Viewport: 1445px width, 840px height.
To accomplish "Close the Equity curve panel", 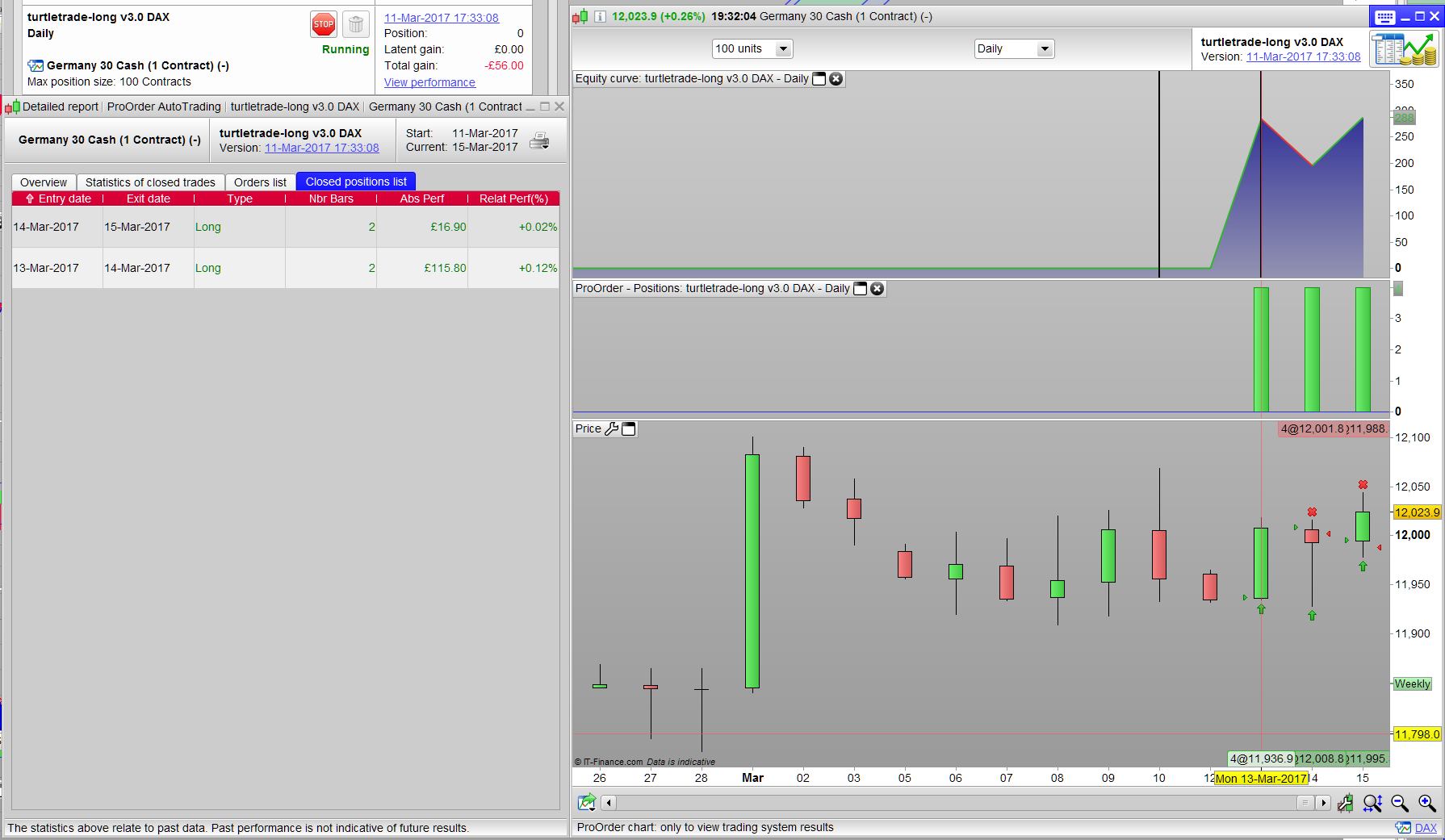I will [x=836, y=79].
